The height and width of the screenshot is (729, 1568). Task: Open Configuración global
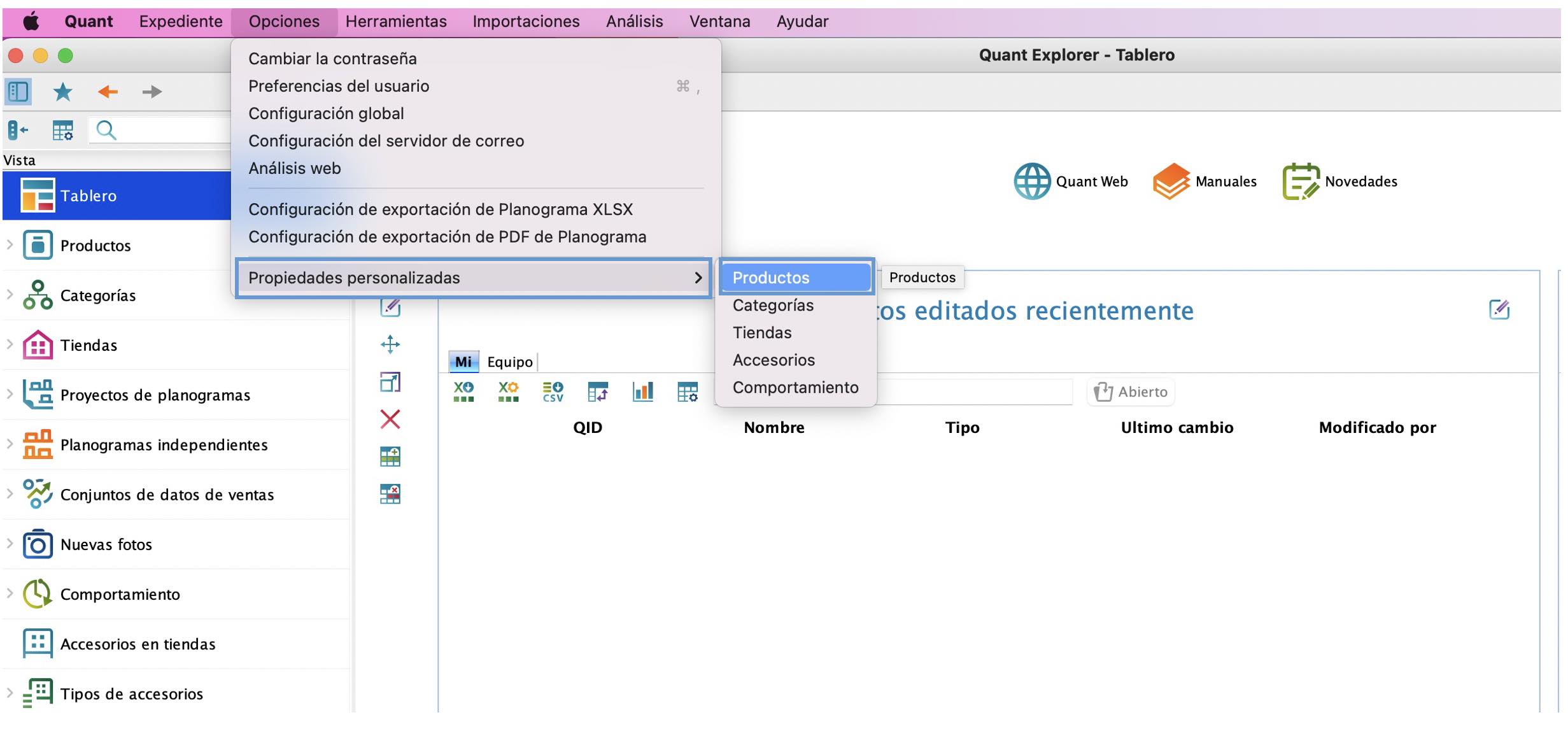(x=476, y=113)
